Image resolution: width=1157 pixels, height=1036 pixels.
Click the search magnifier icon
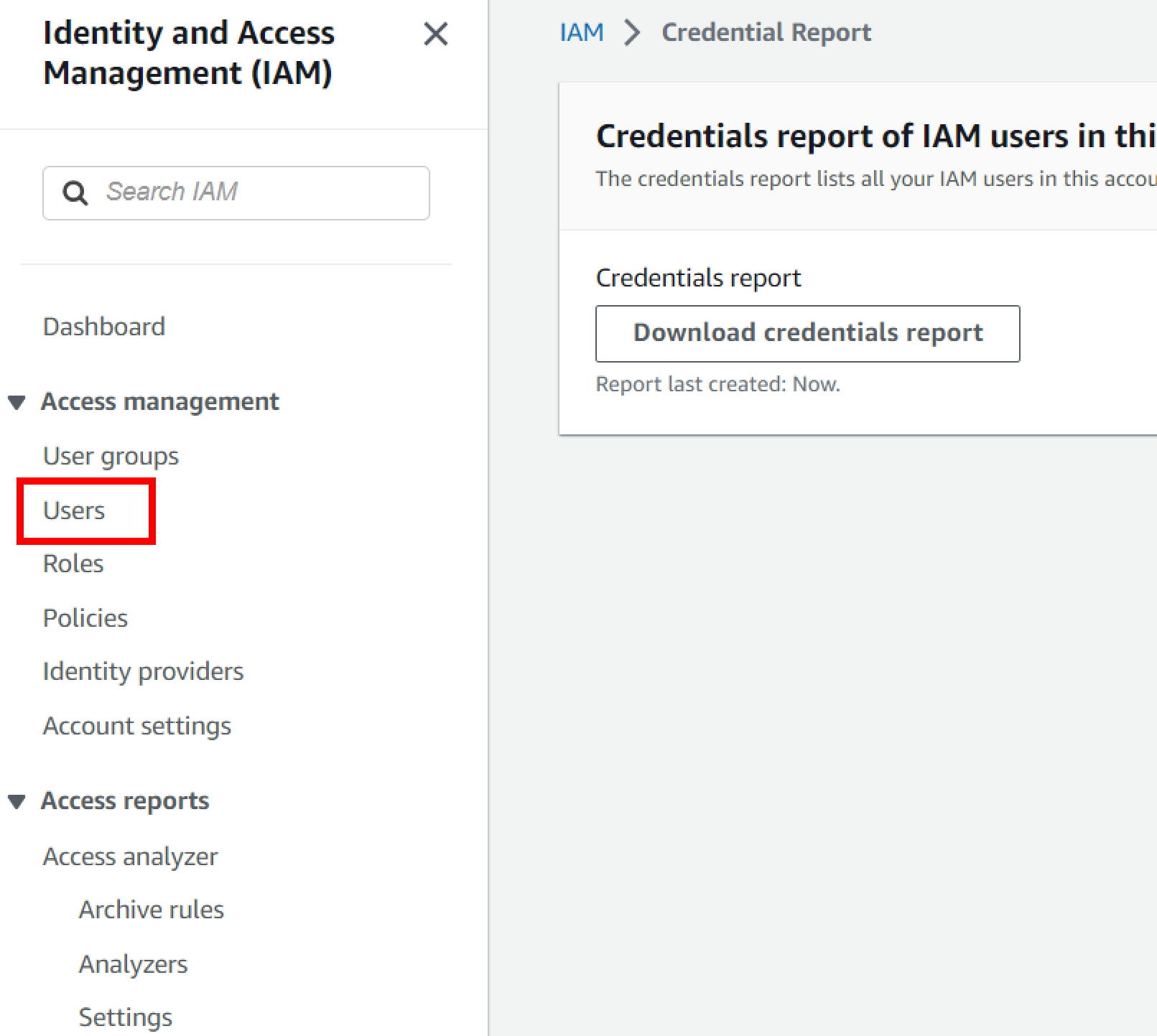pyautogui.click(x=75, y=192)
